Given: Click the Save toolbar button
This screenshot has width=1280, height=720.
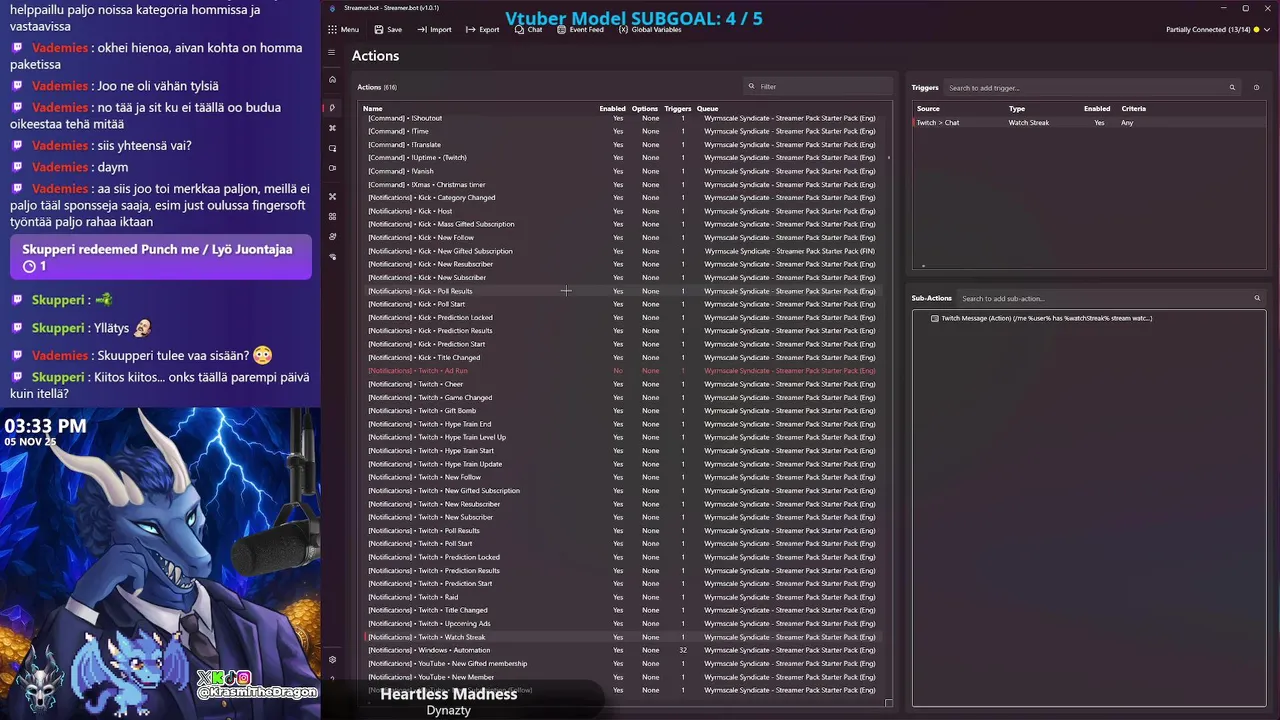Looking at the screenshot, I should tap(388, 30).
